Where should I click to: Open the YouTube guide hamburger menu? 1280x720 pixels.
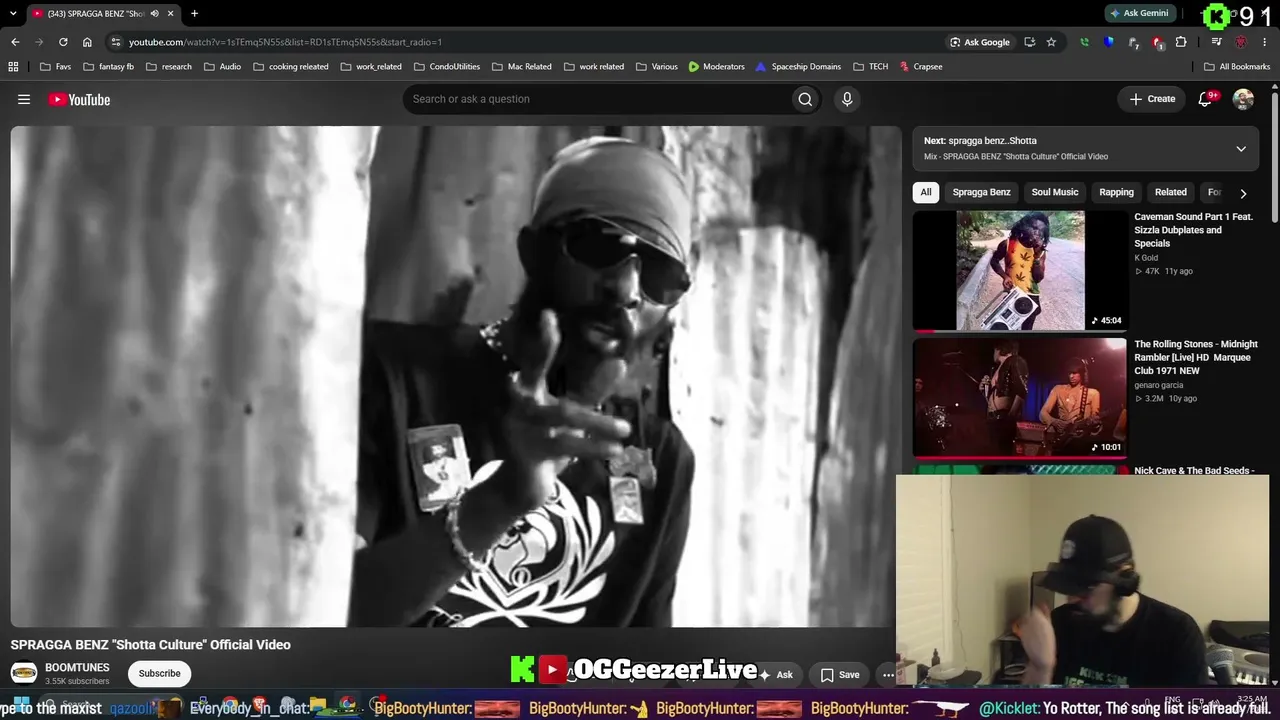24,99
